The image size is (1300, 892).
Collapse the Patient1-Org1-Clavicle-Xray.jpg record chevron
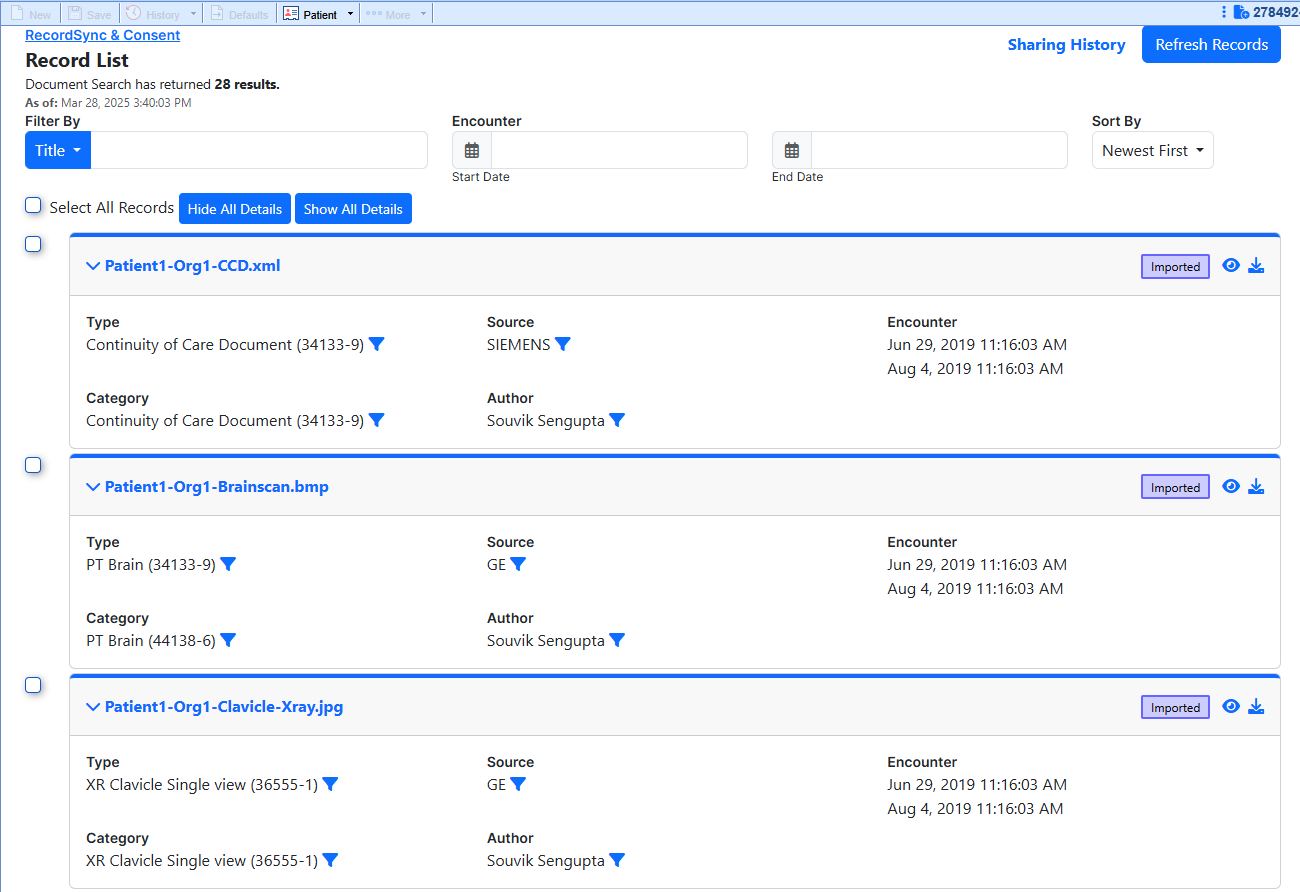click(x=93, y=707)
